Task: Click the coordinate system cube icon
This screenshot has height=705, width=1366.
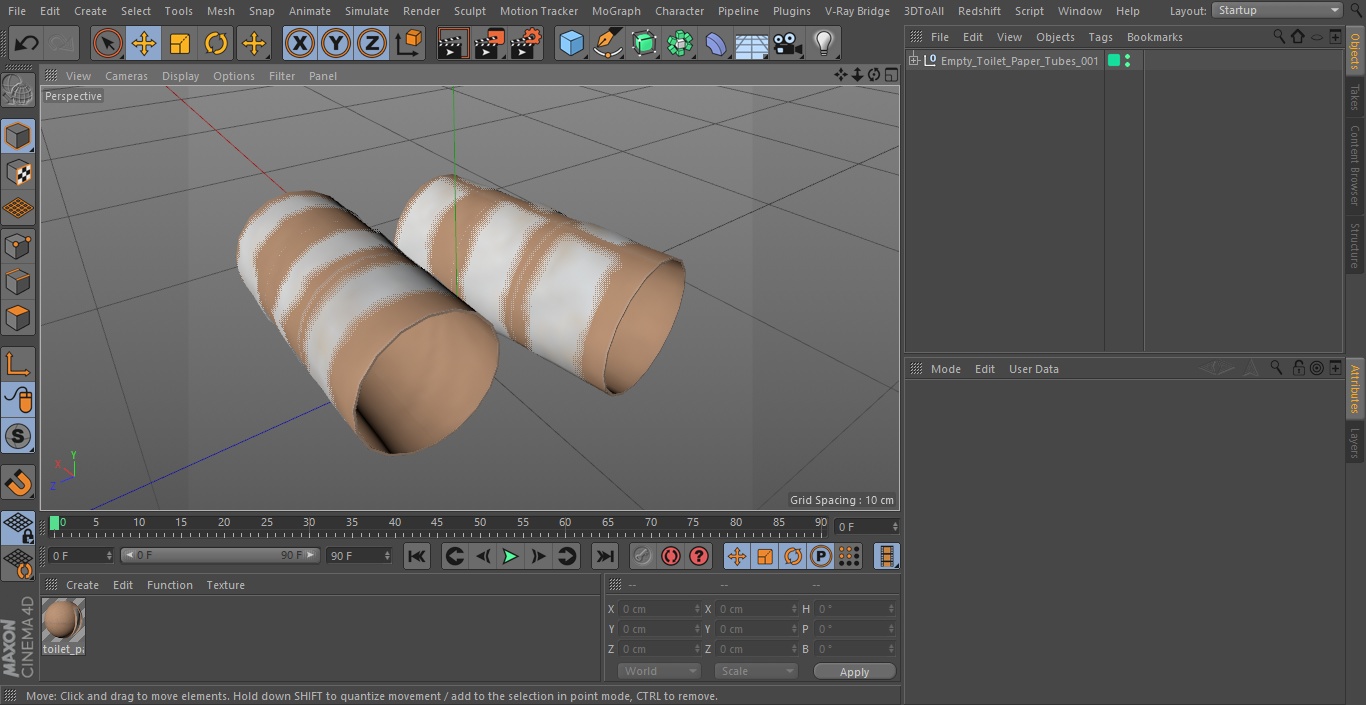Action: [409, 43]
